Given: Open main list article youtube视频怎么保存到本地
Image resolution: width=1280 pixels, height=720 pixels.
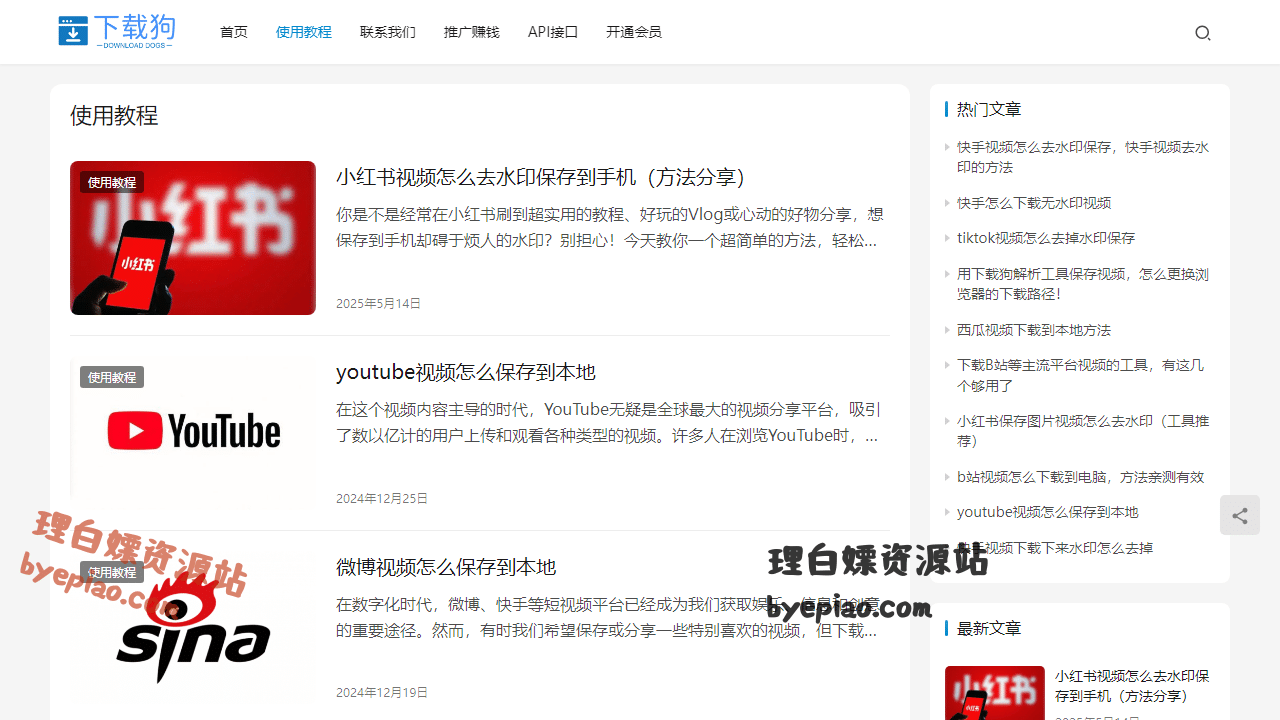Looking at the screenshot, I should coord(466,372).
